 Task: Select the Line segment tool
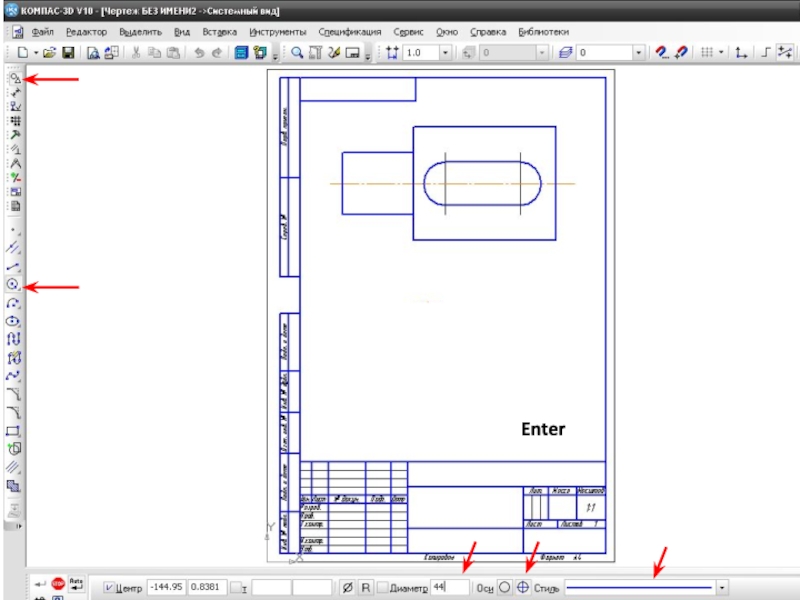point(13,266)
